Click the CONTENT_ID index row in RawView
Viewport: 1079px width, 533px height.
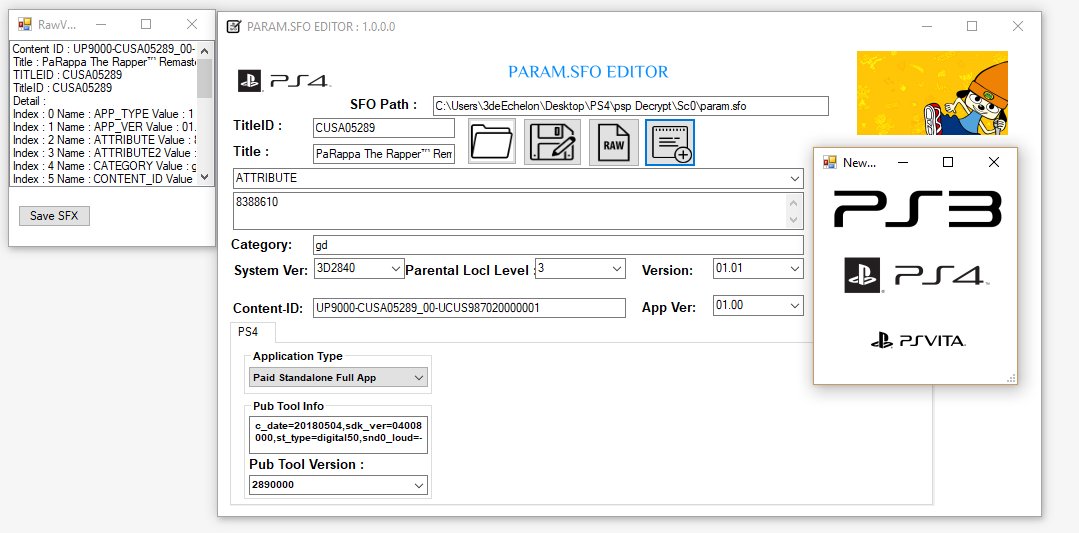point(104,179)
